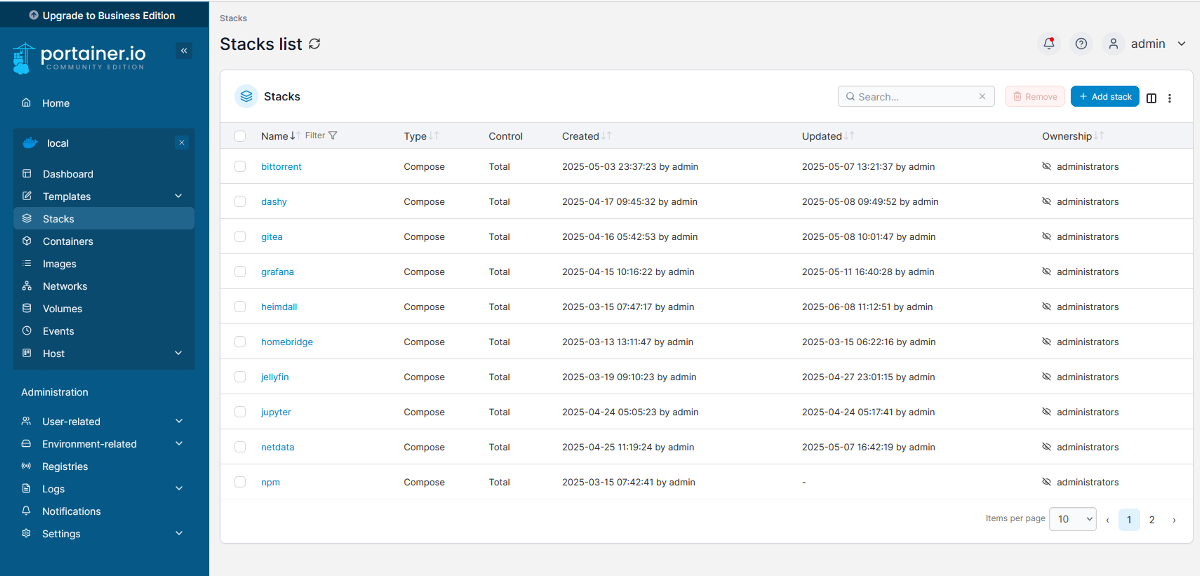
Task: Open the jellyfin stack link
Action: tap(275, 377)
